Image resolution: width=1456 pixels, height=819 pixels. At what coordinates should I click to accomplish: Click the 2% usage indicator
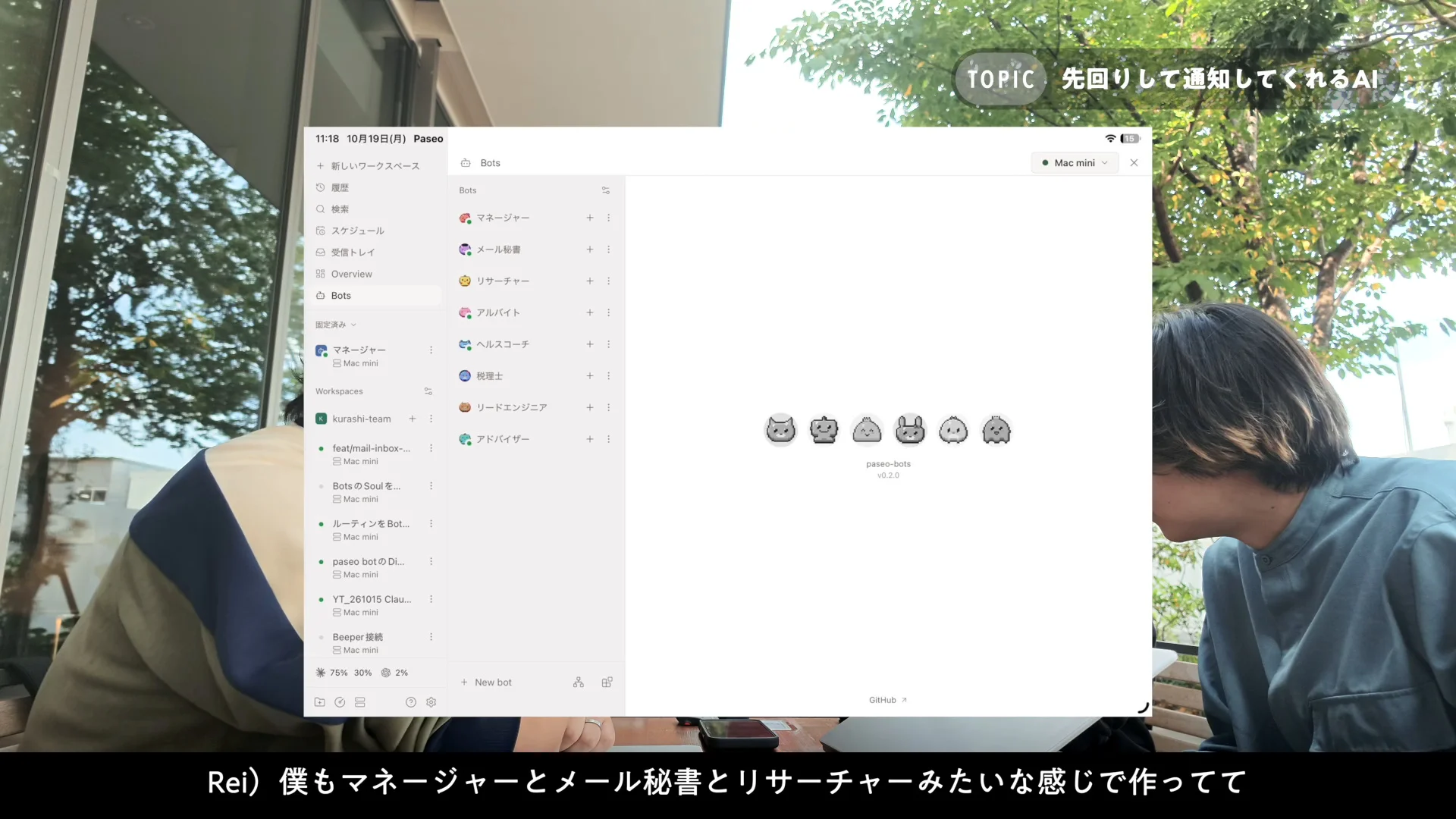pyautogui.click(x=395, y=673)
